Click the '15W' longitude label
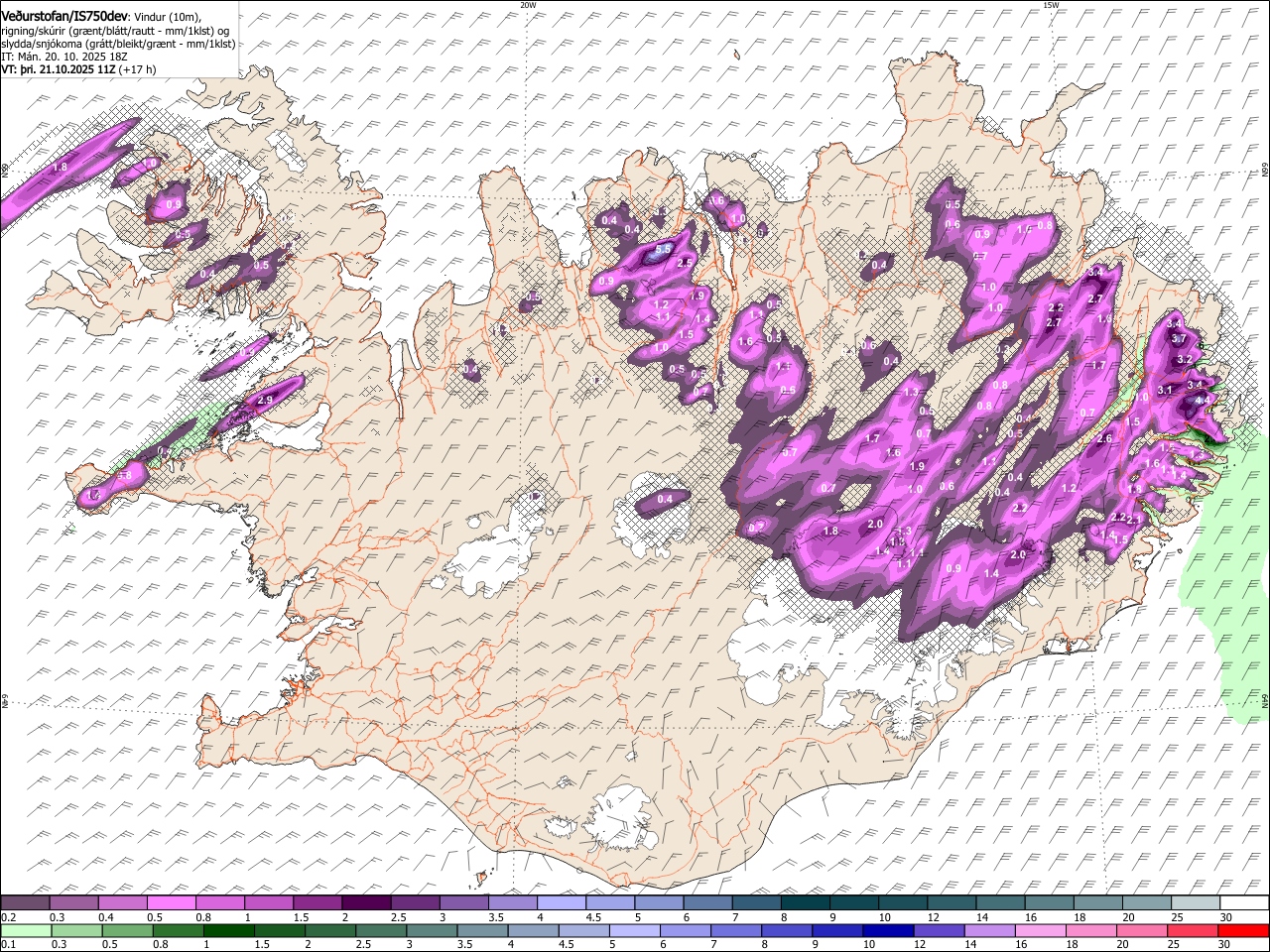Image resolution: width=1270 pixels, height=952 pixels. click(x=1050, y=4)
